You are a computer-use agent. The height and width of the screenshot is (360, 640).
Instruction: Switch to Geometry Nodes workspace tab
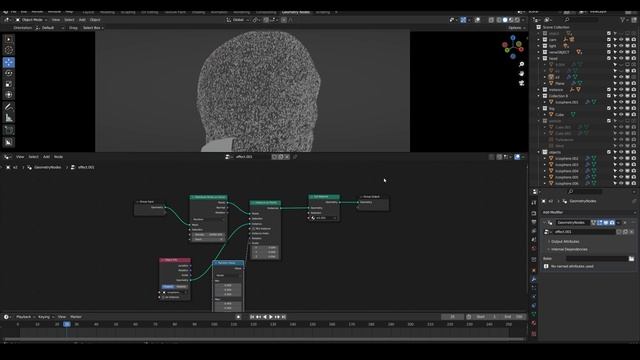[x=296, y=12]
